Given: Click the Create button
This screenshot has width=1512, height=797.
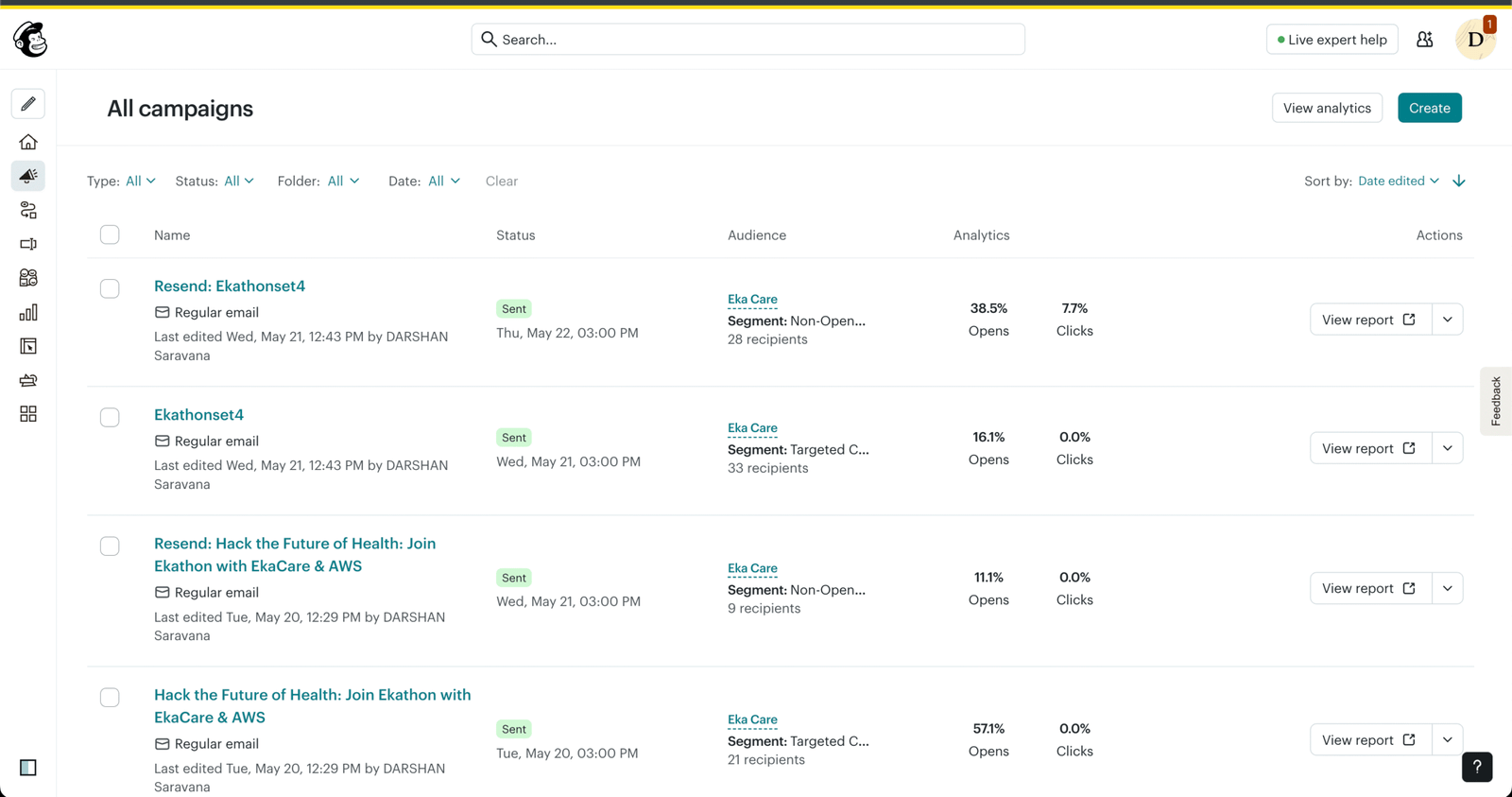Looking at the screenshot, I should (1430, 108).
